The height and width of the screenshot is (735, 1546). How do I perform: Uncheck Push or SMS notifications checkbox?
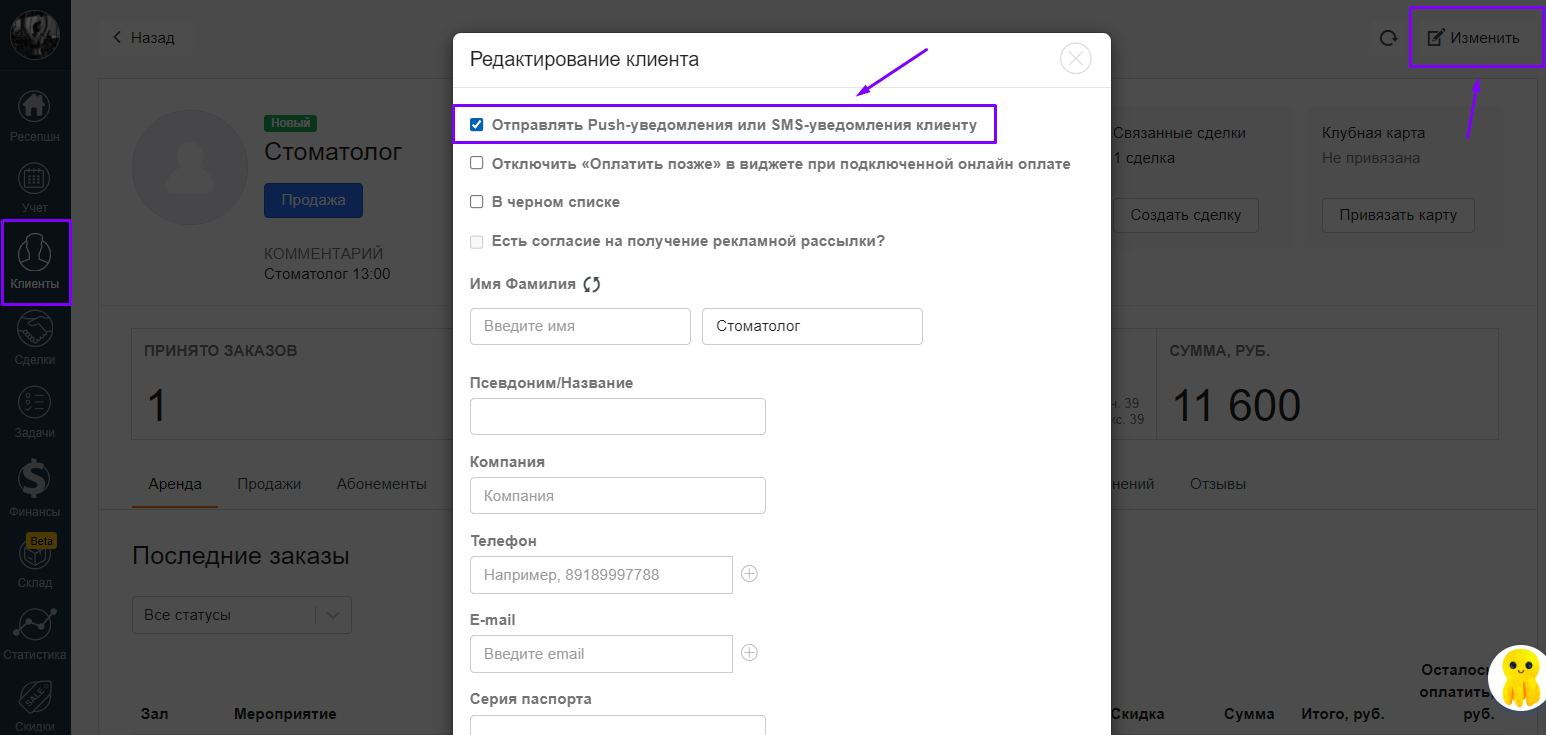point(477,125)
